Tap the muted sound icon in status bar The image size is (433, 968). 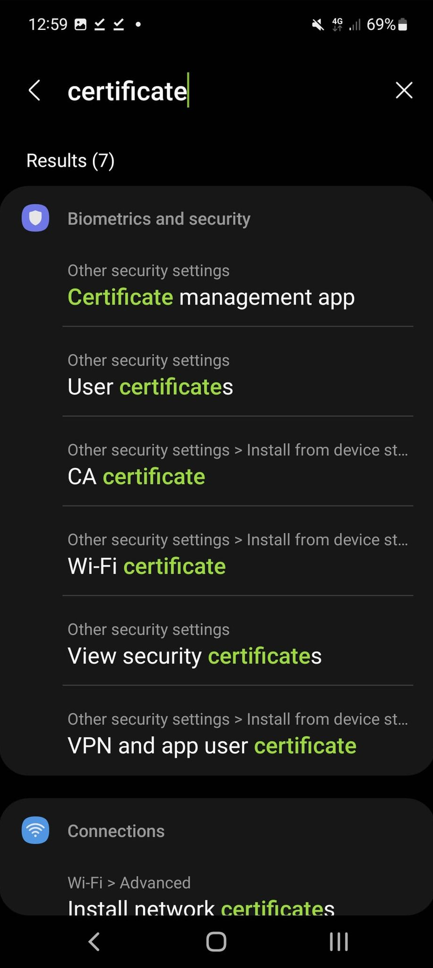317,25
